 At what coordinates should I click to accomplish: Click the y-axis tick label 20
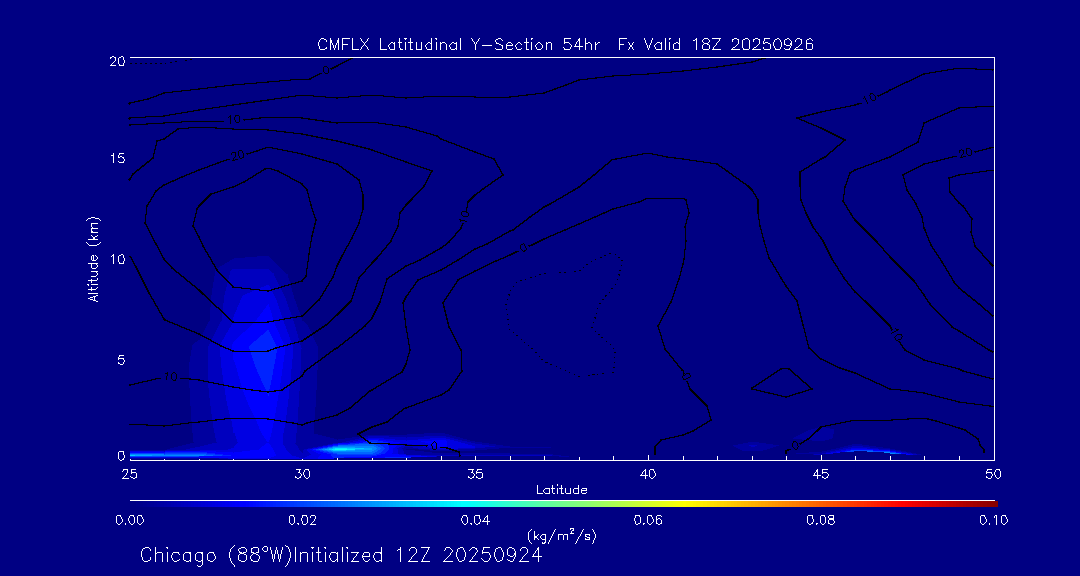click(116, 60)
